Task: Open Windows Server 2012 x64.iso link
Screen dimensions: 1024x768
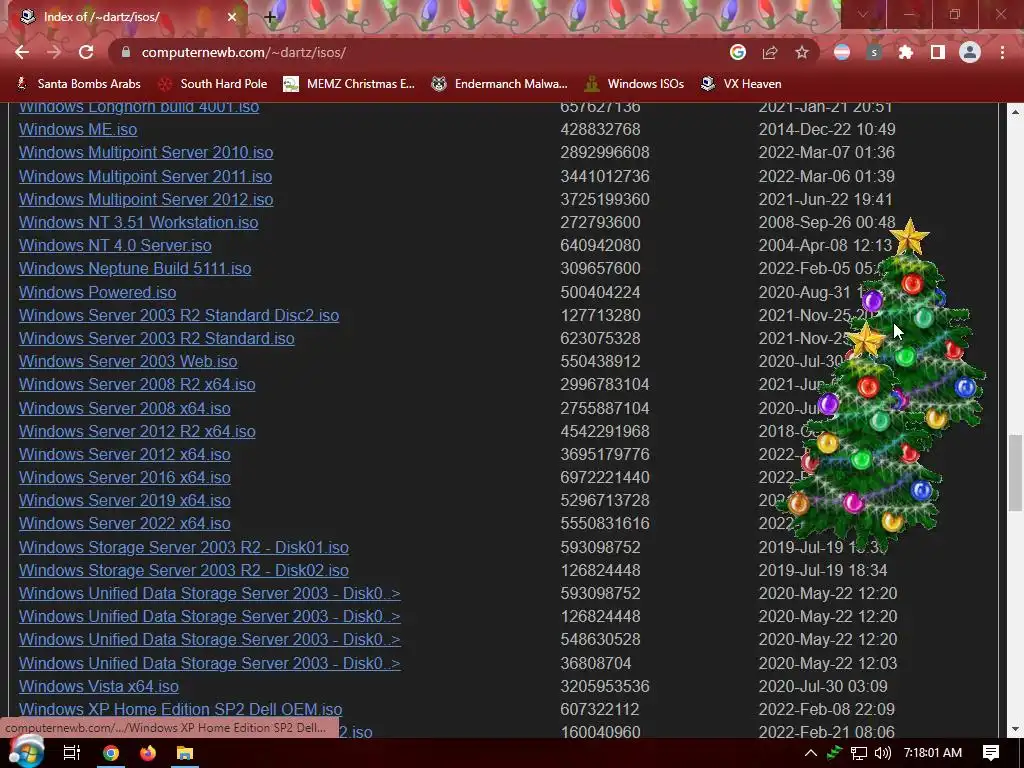Action: pyautogui.click(x=125, y=454)
